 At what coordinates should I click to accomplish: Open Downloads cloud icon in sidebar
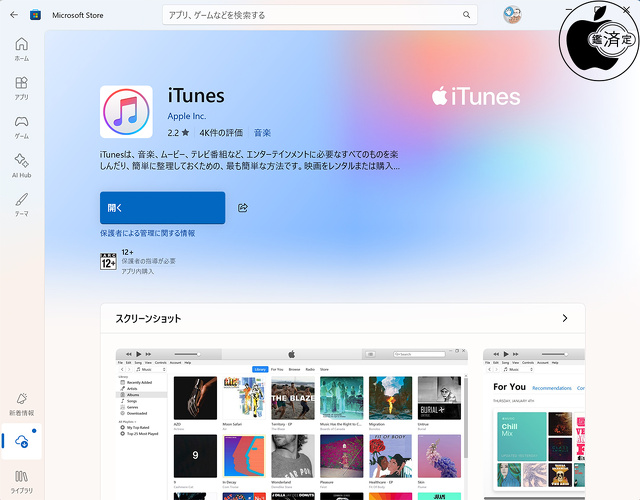[22, 441]
